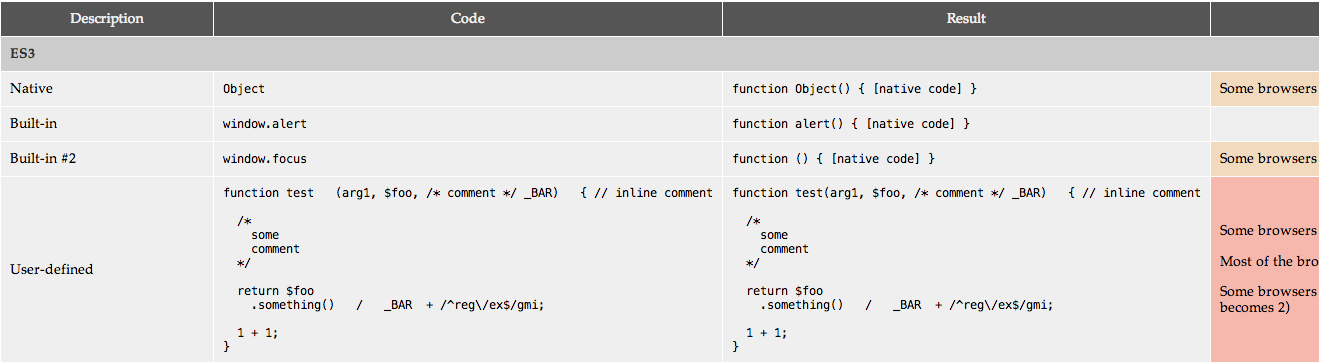The width and height of the screenshot is (1319, 362).
Task: Click the User-defined row label
Action: click(x=51, y=269)
